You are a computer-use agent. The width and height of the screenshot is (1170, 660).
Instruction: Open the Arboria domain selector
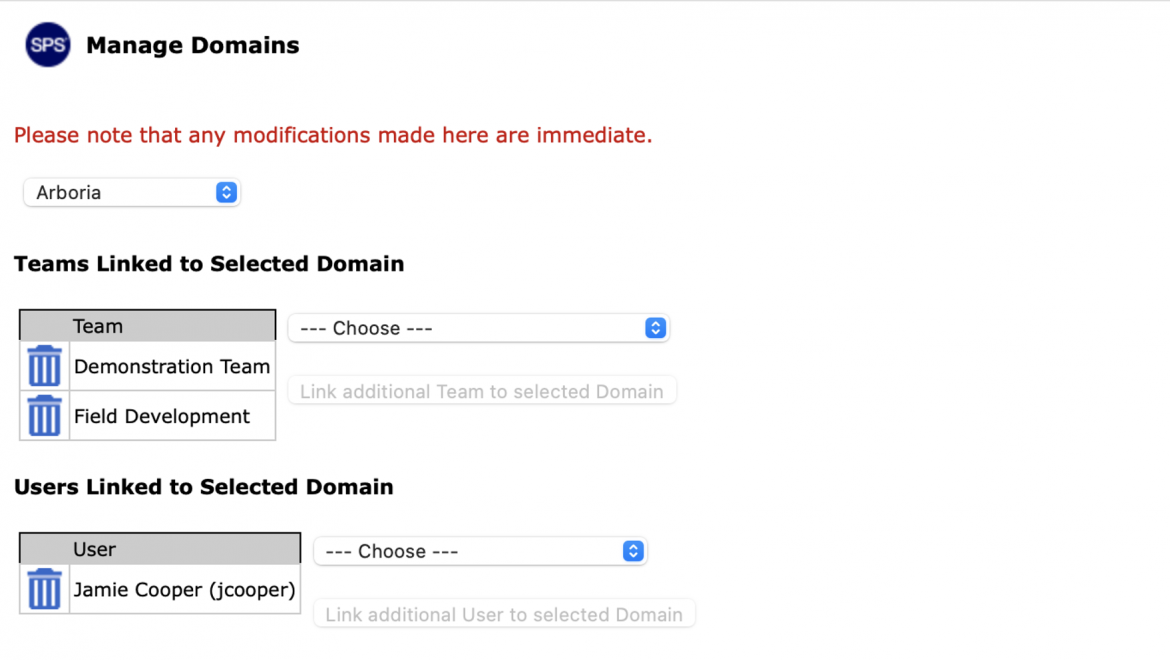tap(131, 192)
